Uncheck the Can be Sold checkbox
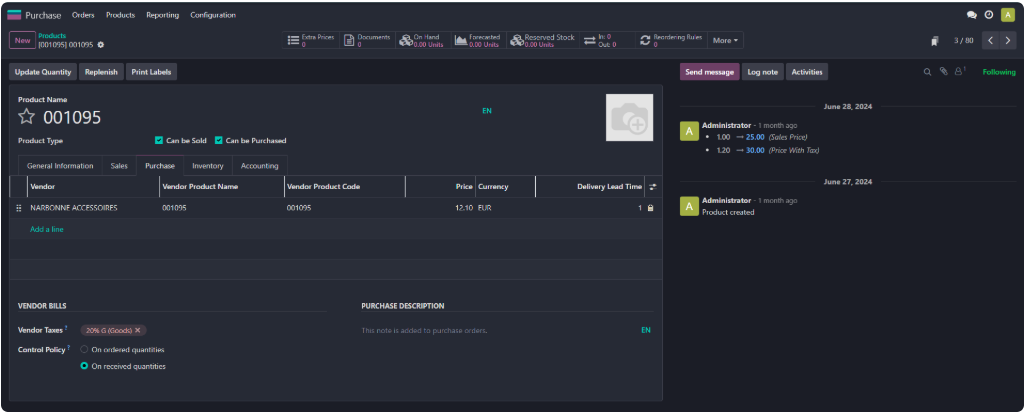Viewport: 1025px width, 413px height. (159, 141)
